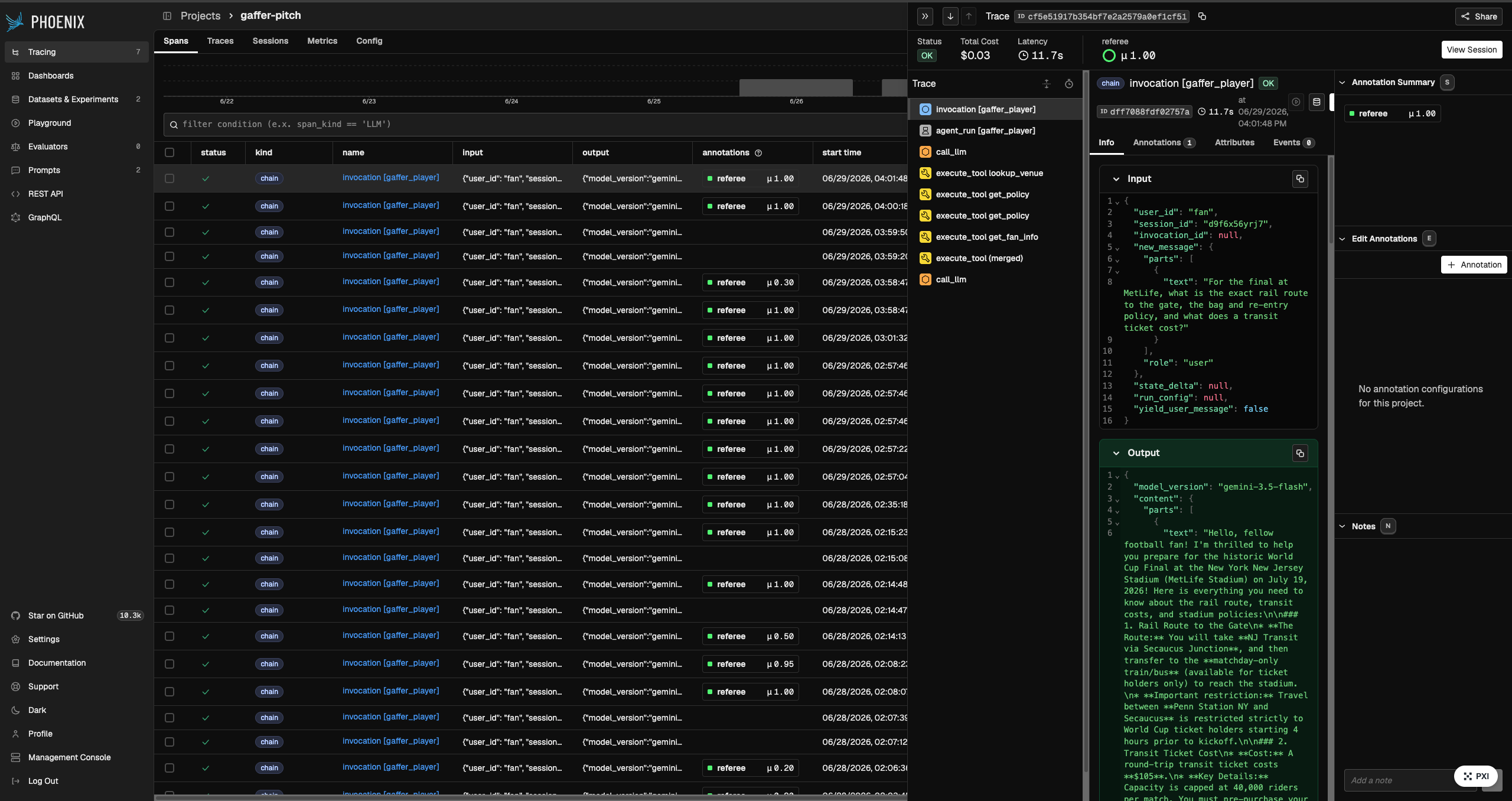
Task: Open the annotations column help icon
Action: [x=758, y=153]
